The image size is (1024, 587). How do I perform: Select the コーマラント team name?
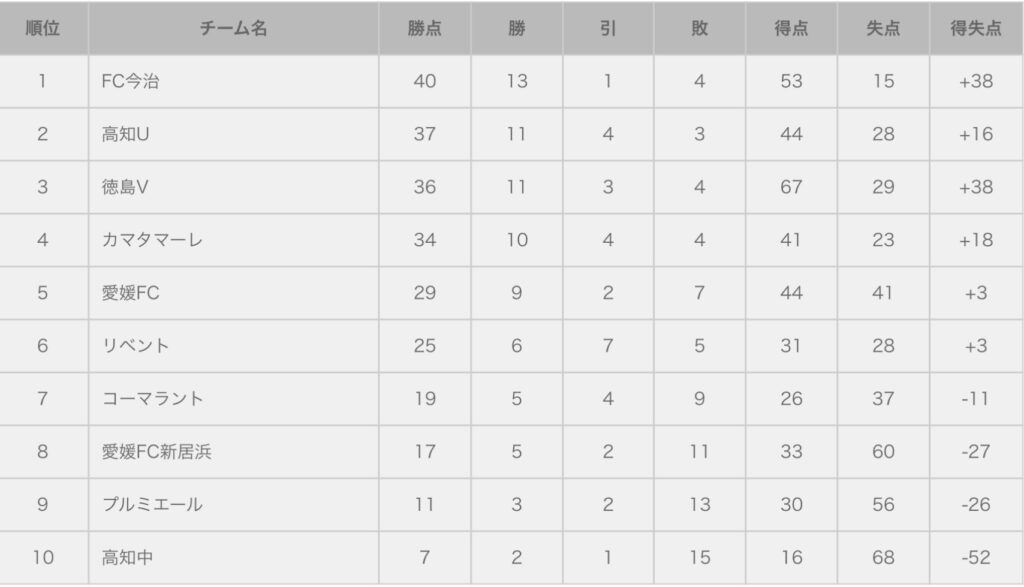click(152, 399)
